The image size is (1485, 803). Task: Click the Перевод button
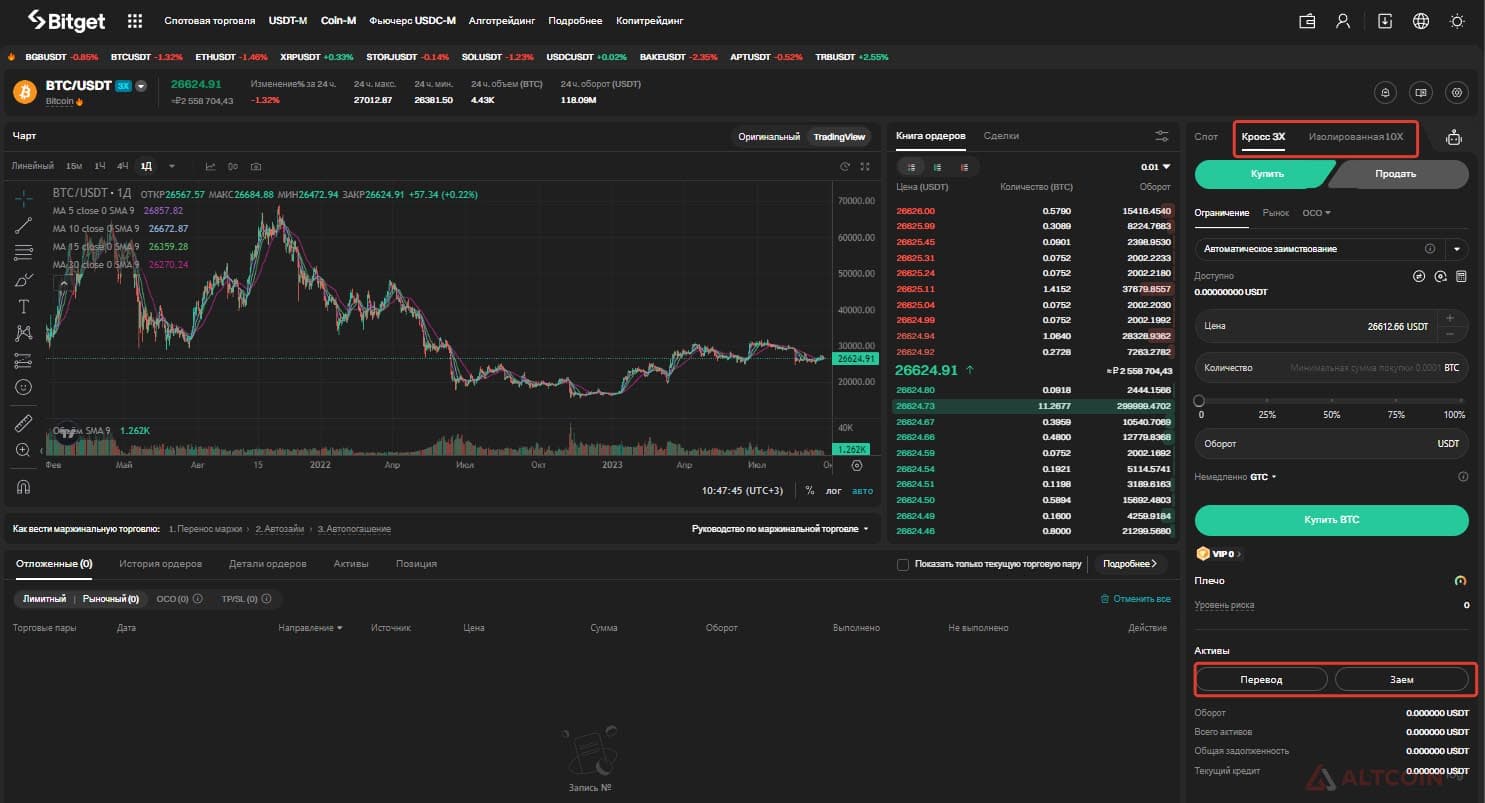(x=1261, y=680)
